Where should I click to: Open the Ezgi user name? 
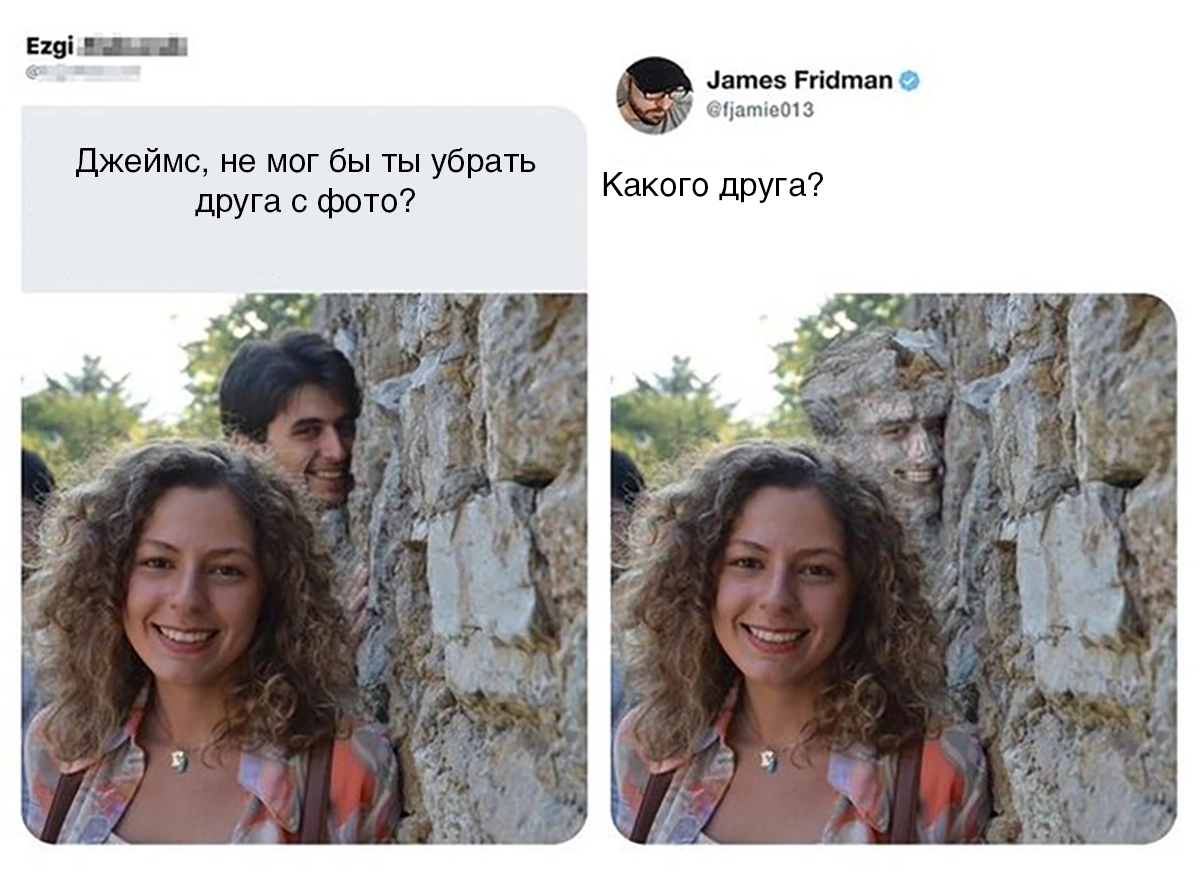(46, 45)
